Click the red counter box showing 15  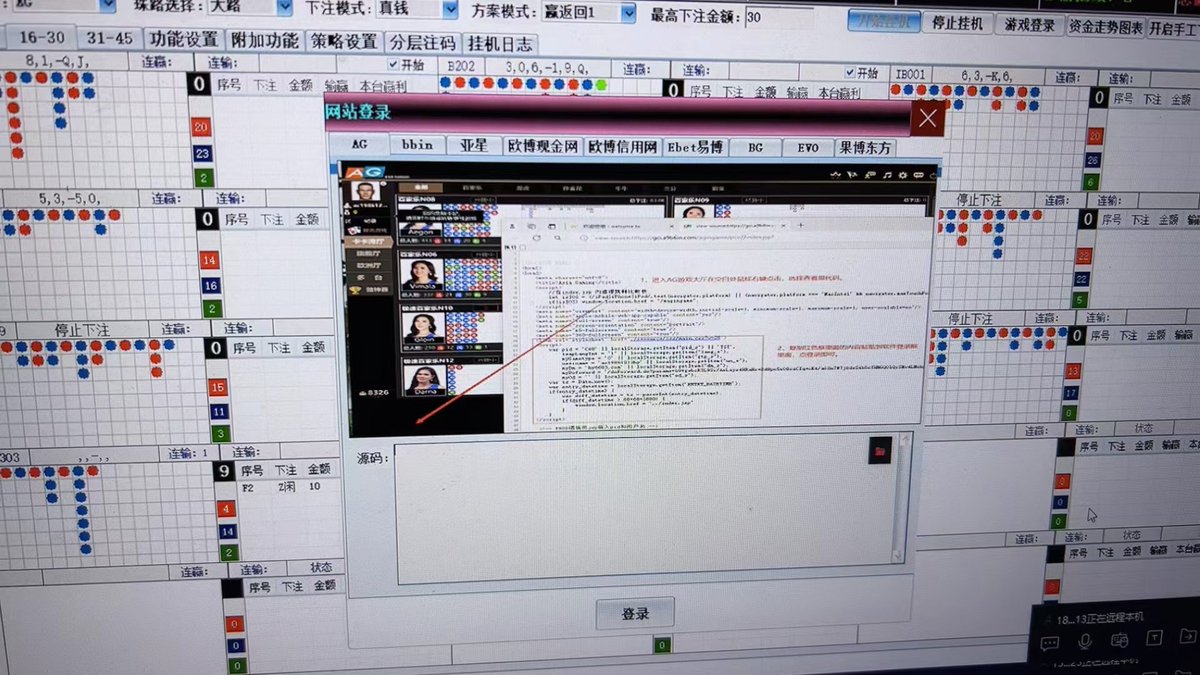[217, 387]
